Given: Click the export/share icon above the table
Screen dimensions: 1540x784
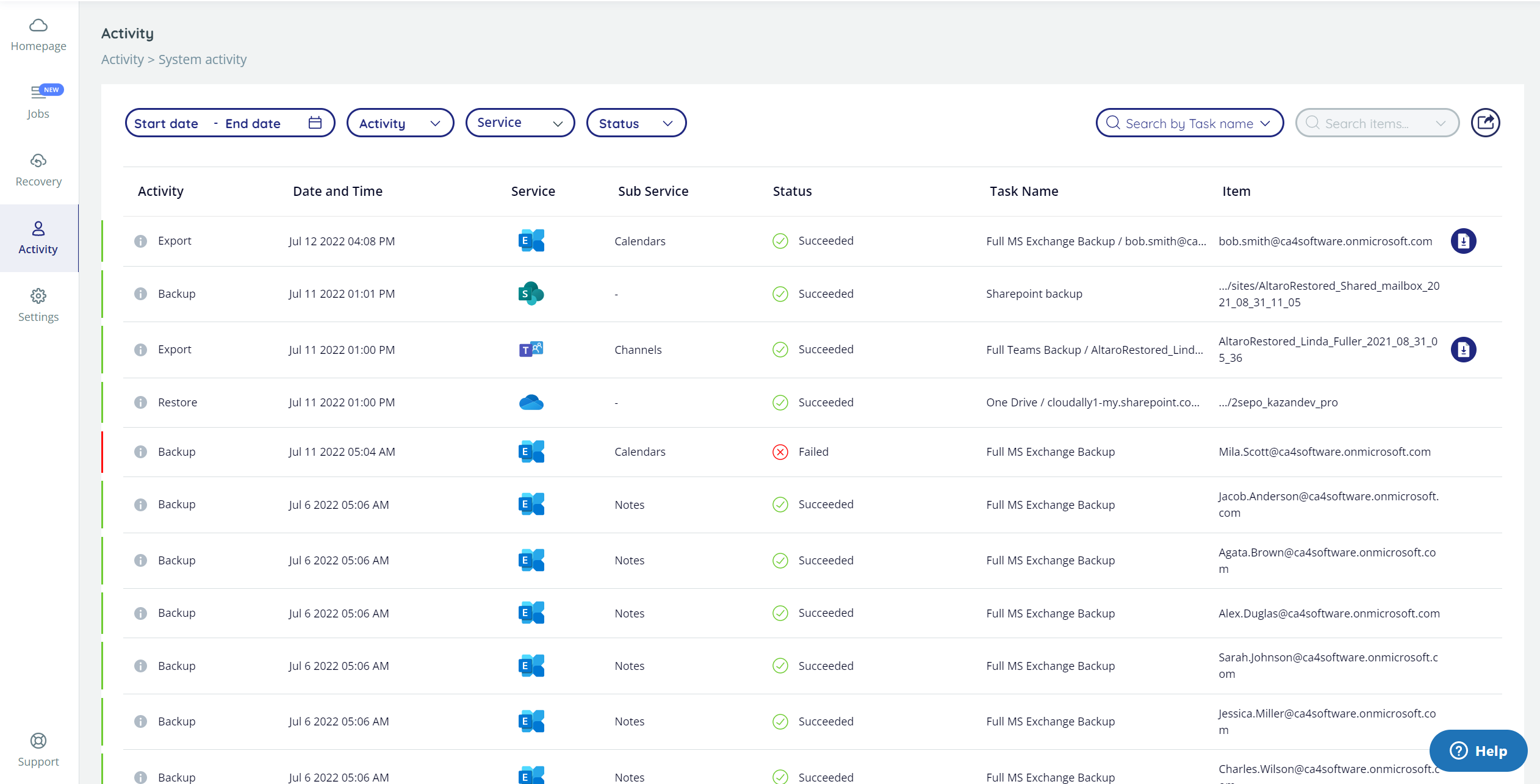Looking at the screenshot, I should coord(1486,123).
